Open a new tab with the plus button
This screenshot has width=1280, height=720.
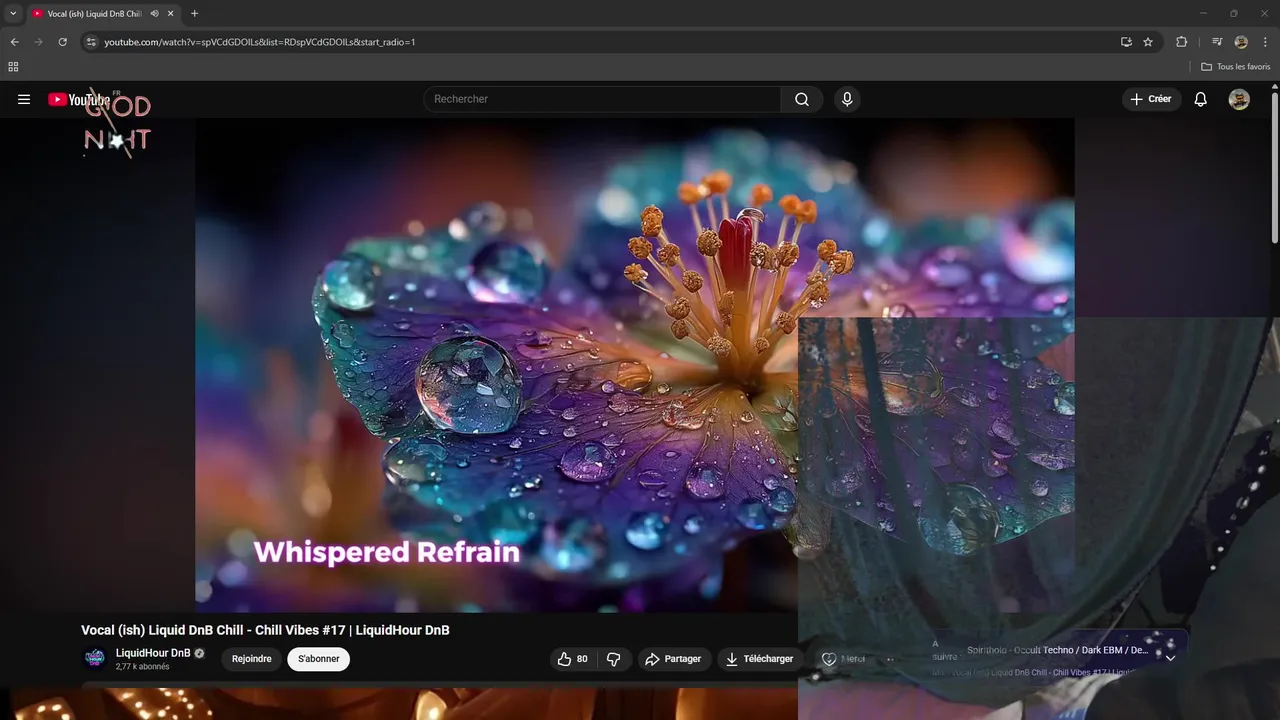[194, 14]
